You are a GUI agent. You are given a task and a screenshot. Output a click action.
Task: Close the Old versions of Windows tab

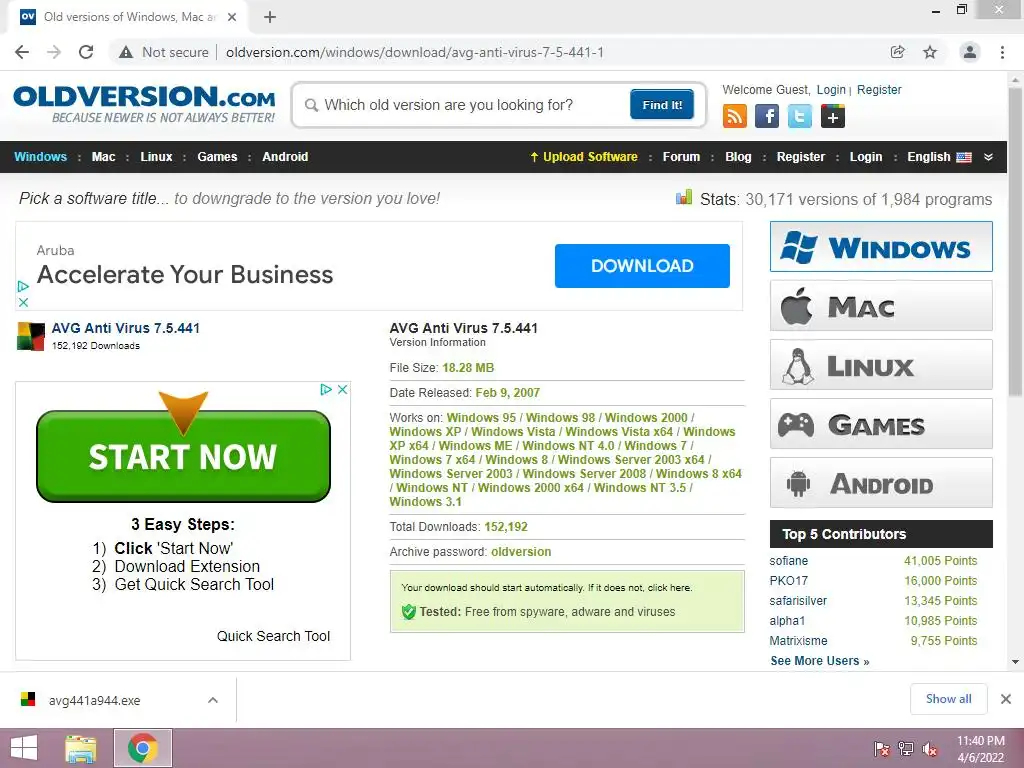(232, 18)
